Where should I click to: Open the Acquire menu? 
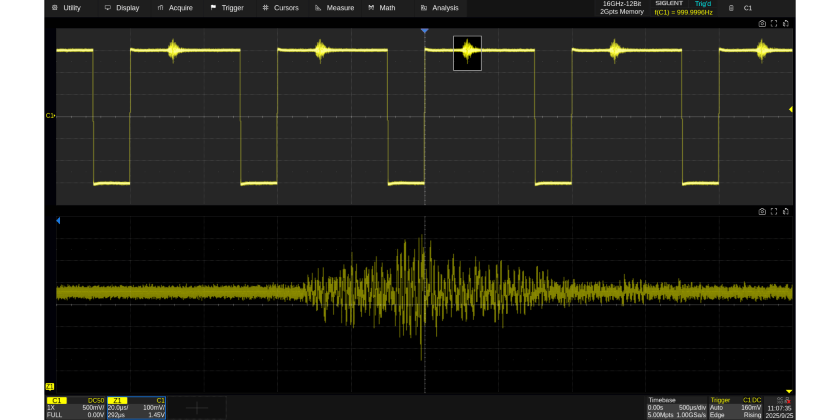[175, 7]
